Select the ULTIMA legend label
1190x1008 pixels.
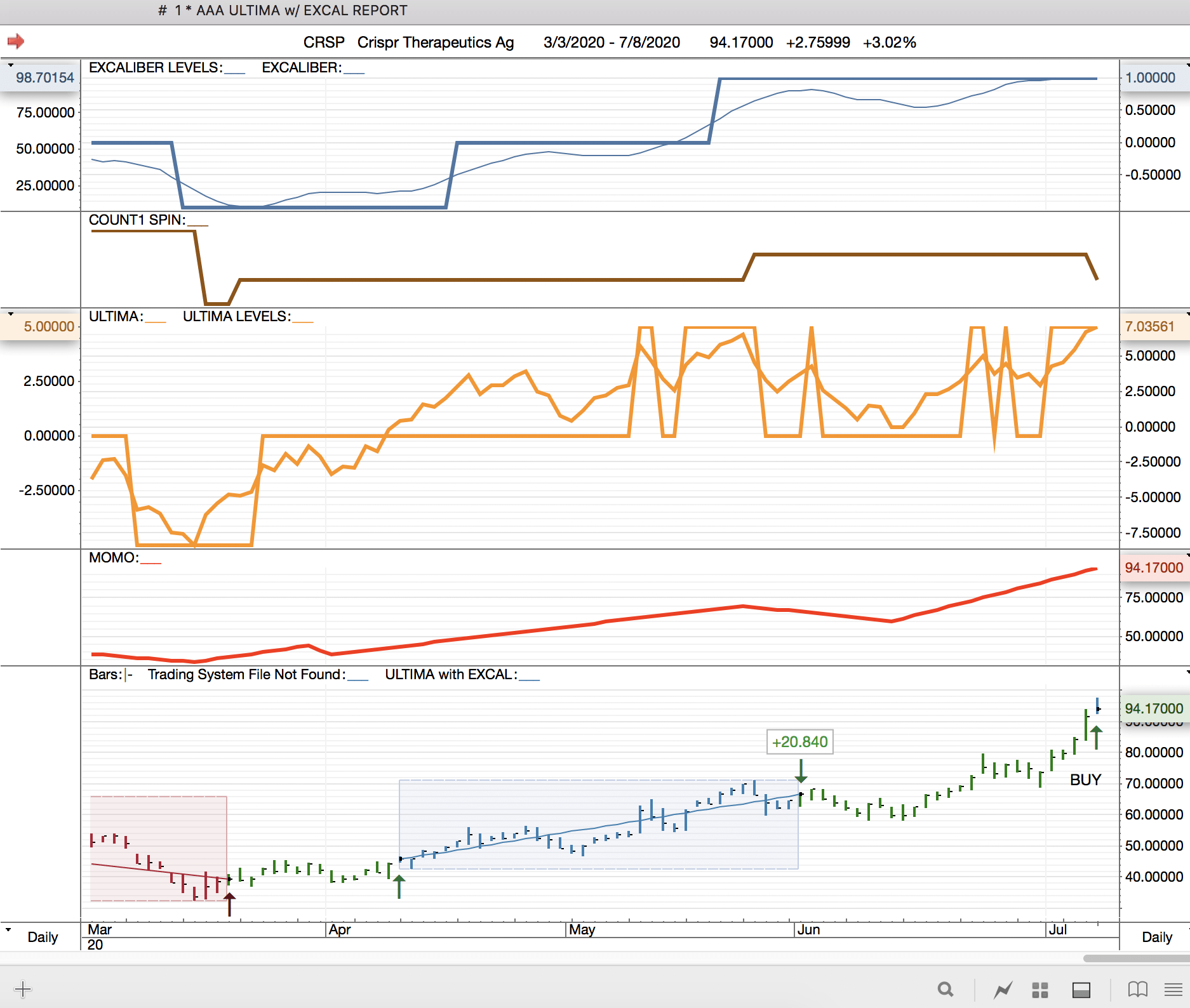(x=116, y=316)
